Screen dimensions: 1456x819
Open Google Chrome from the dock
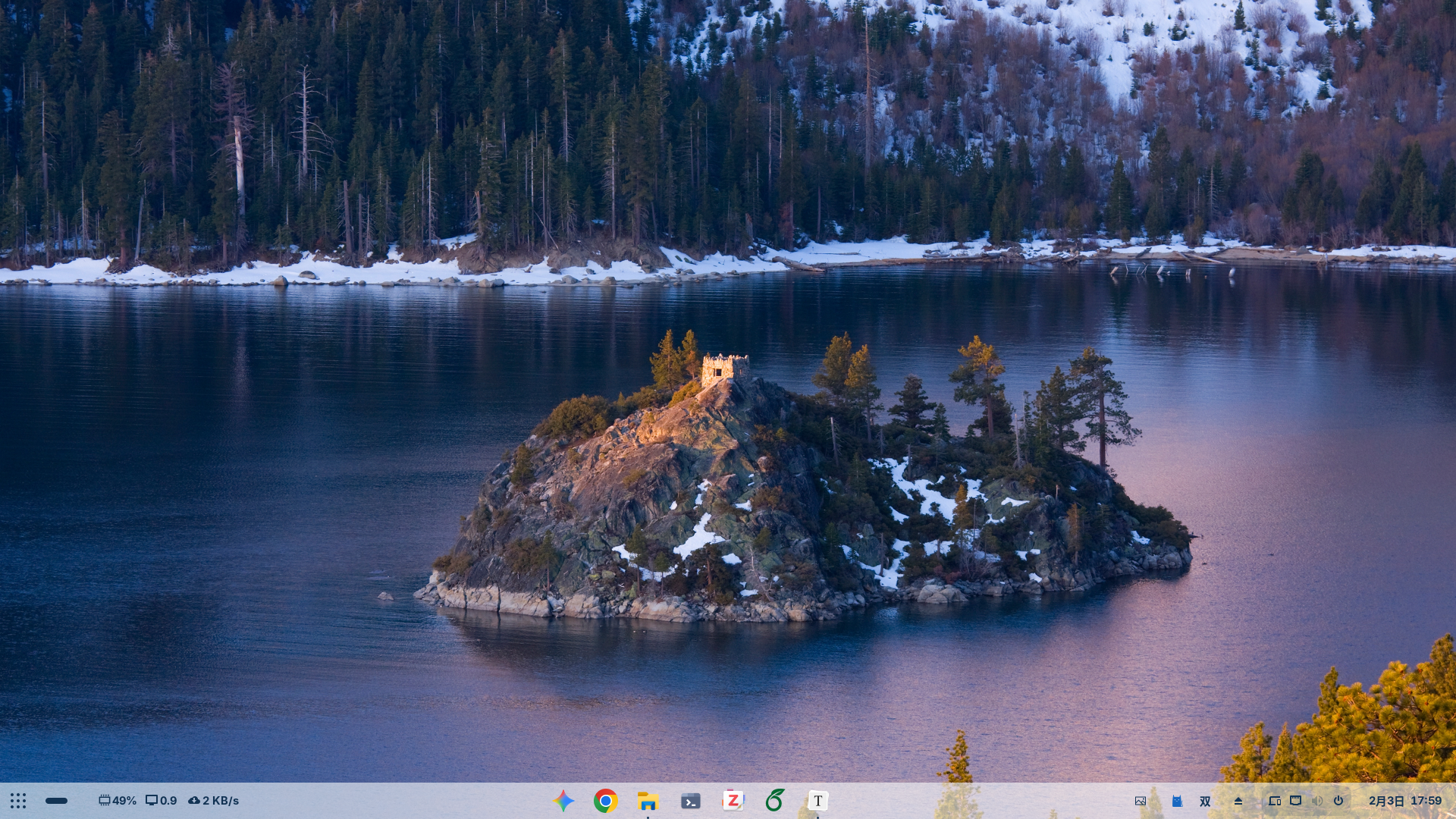coord(606,801)
